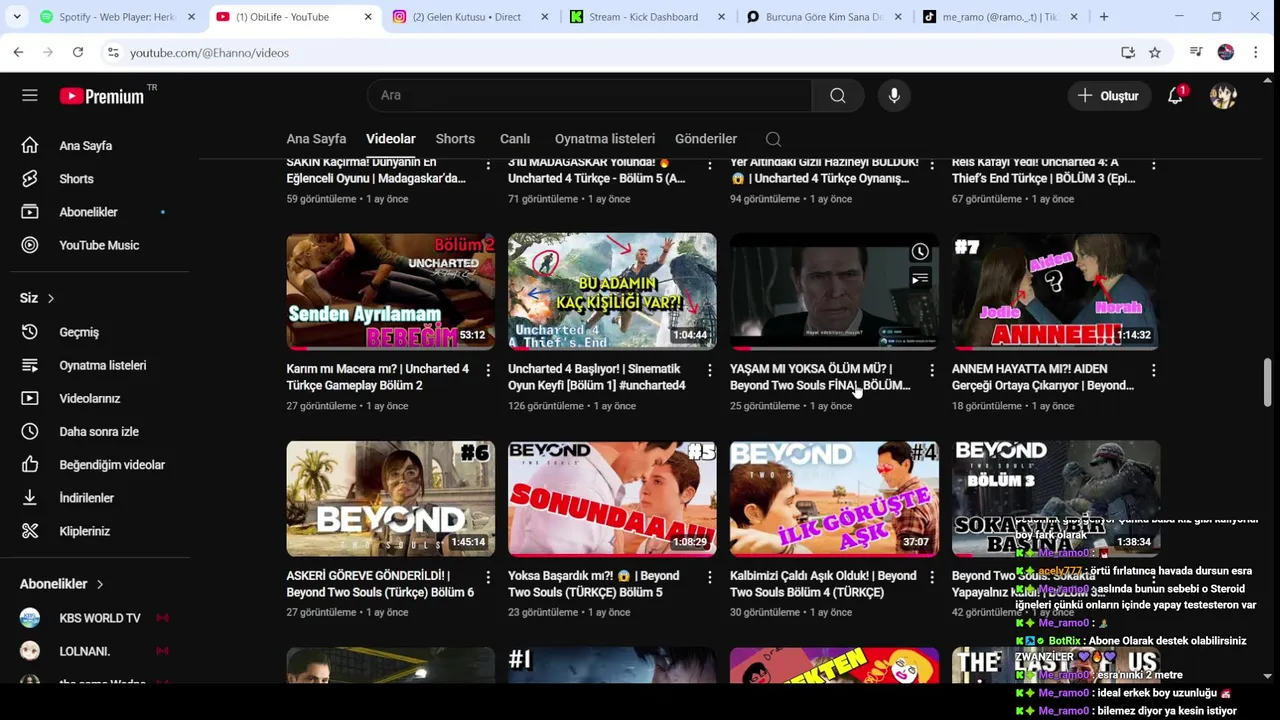Switch to channel Ana Sayfa tab
The image size is (1280, 720).
click(x=316, y=139)
